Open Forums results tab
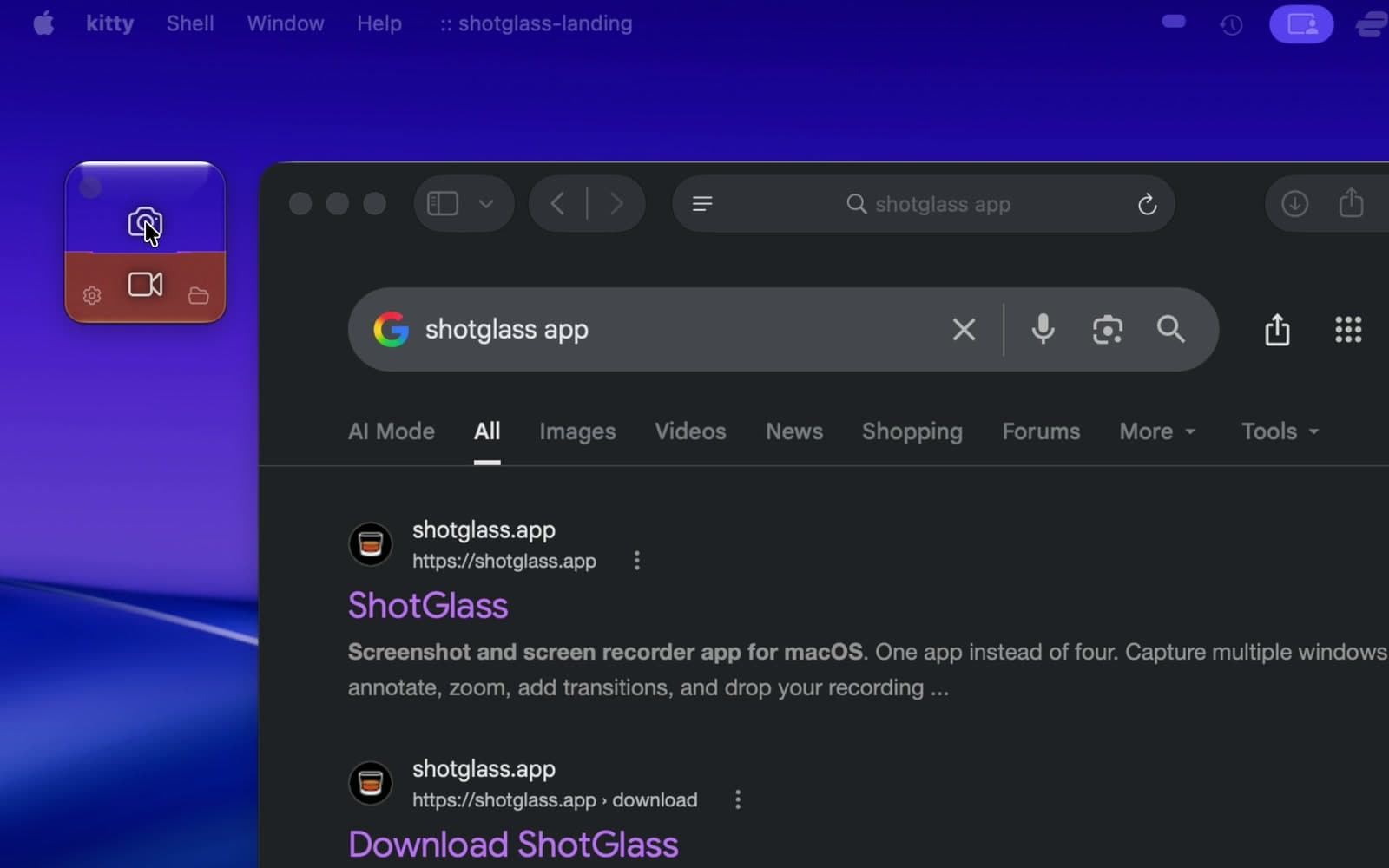This screenshot has height=868, width=1389. pyautogui.click(x=1041, y=431)
